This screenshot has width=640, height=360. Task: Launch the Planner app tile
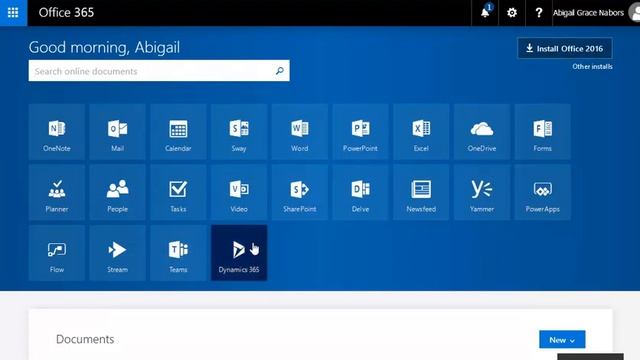(57, 193)
